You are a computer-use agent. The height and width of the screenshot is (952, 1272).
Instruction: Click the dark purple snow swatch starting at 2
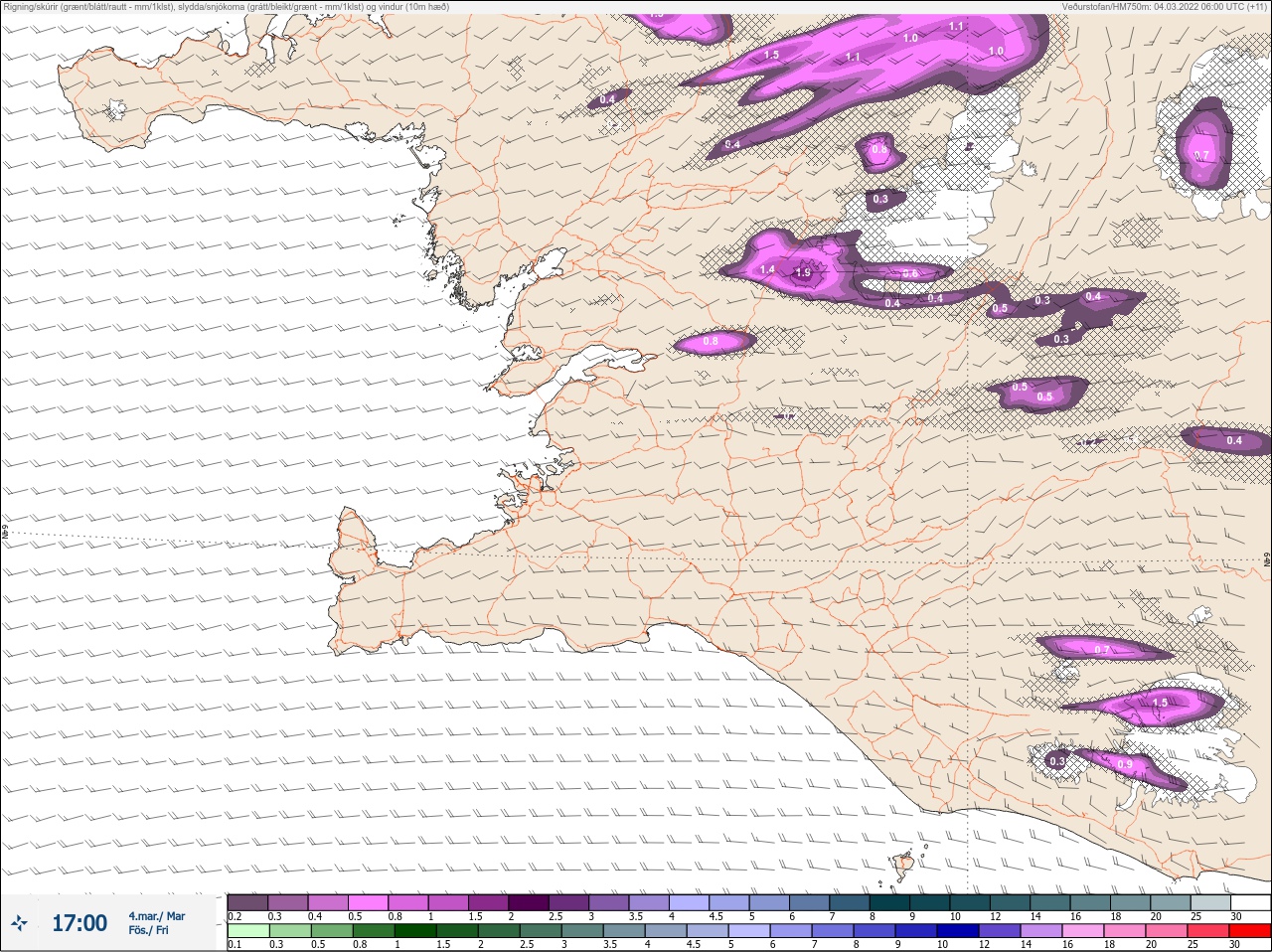[x=529, y=902]
